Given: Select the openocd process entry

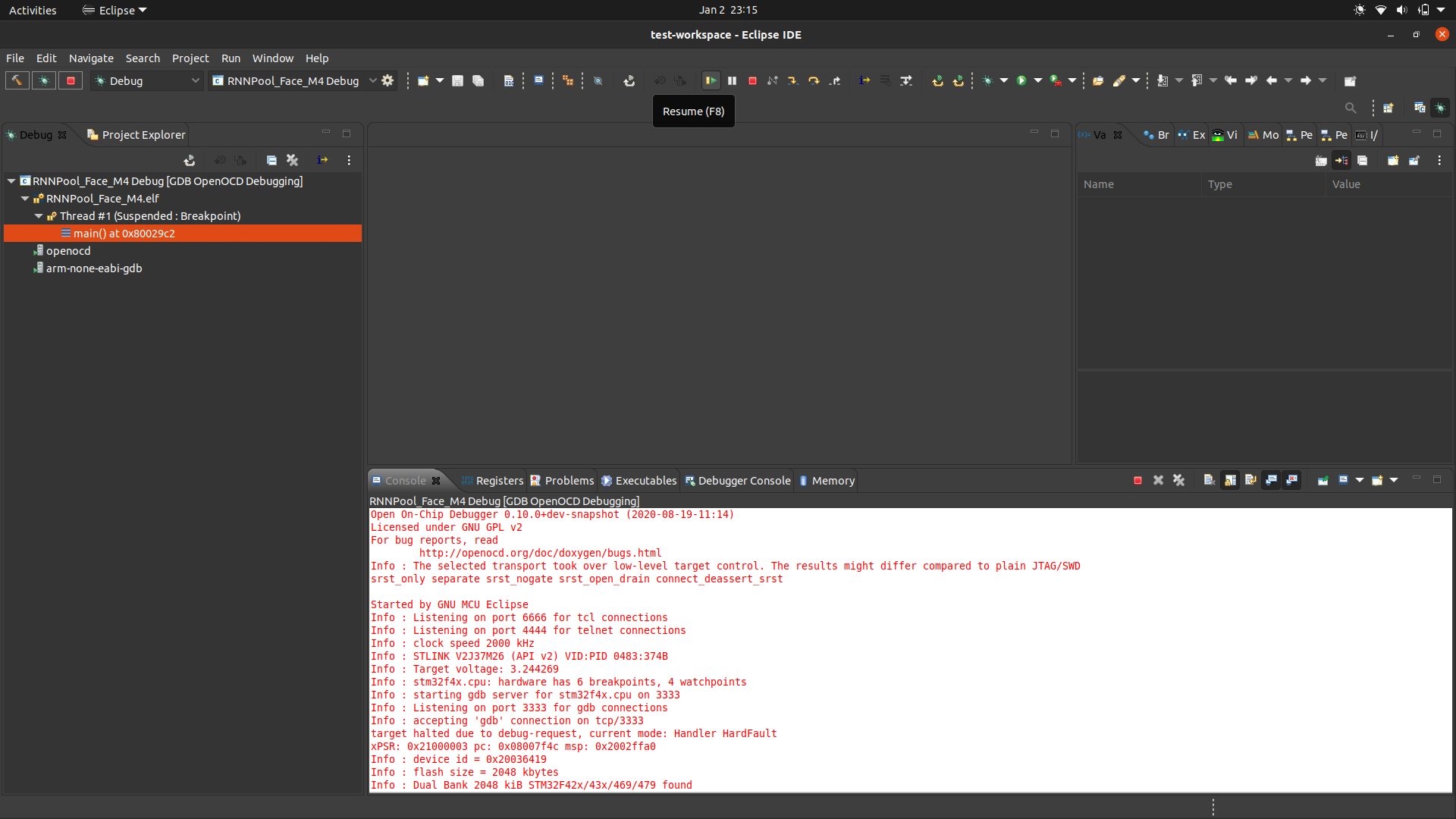Looking at the screenshot, I should tap(68, 251).
